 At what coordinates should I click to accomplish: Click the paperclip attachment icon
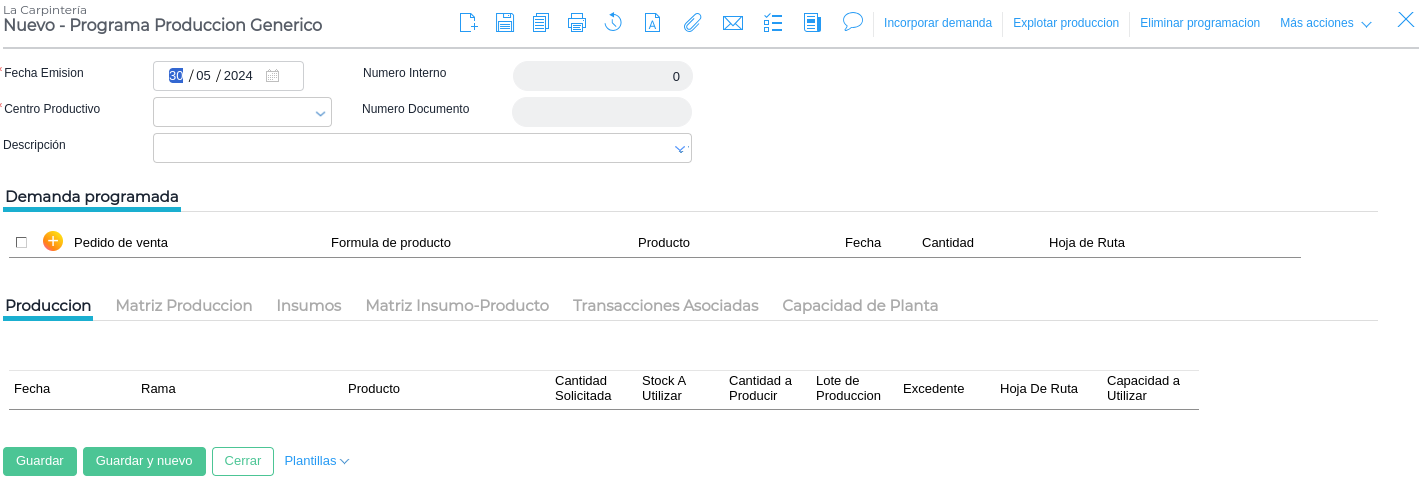pyautogui.click(x=692, y=22)
